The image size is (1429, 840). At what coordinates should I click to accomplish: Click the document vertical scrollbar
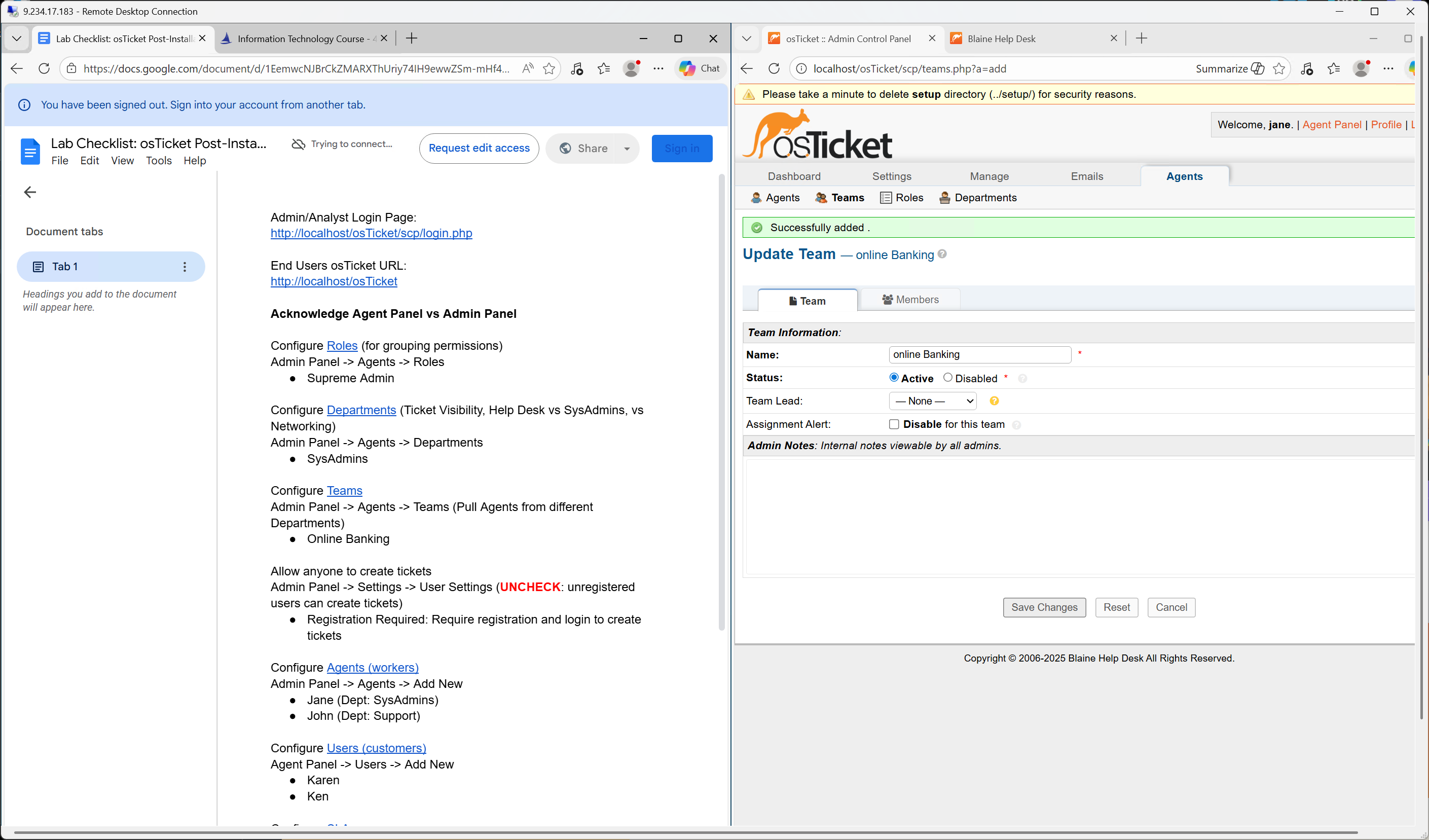[721, 397]
